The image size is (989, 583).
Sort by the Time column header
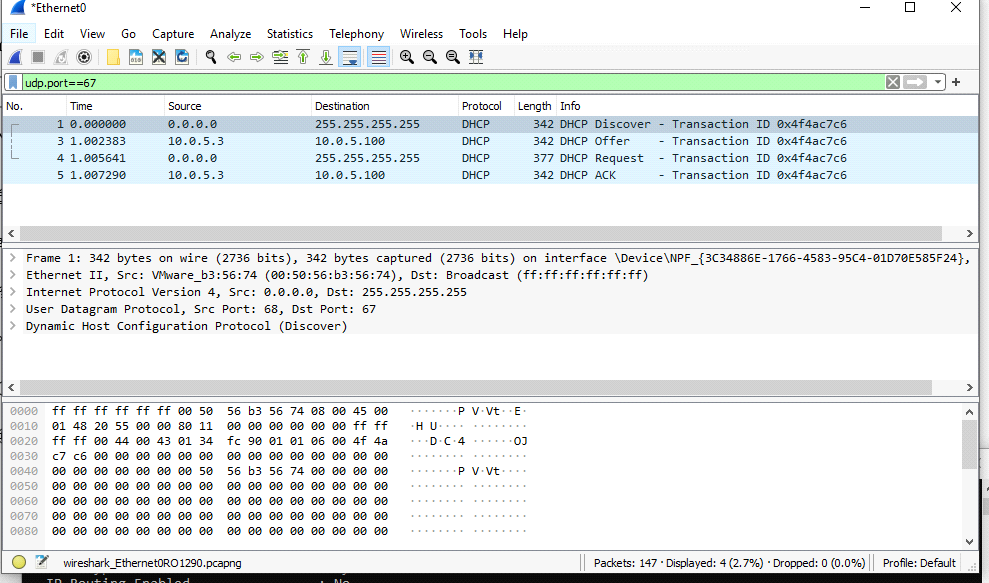point(115,106)
